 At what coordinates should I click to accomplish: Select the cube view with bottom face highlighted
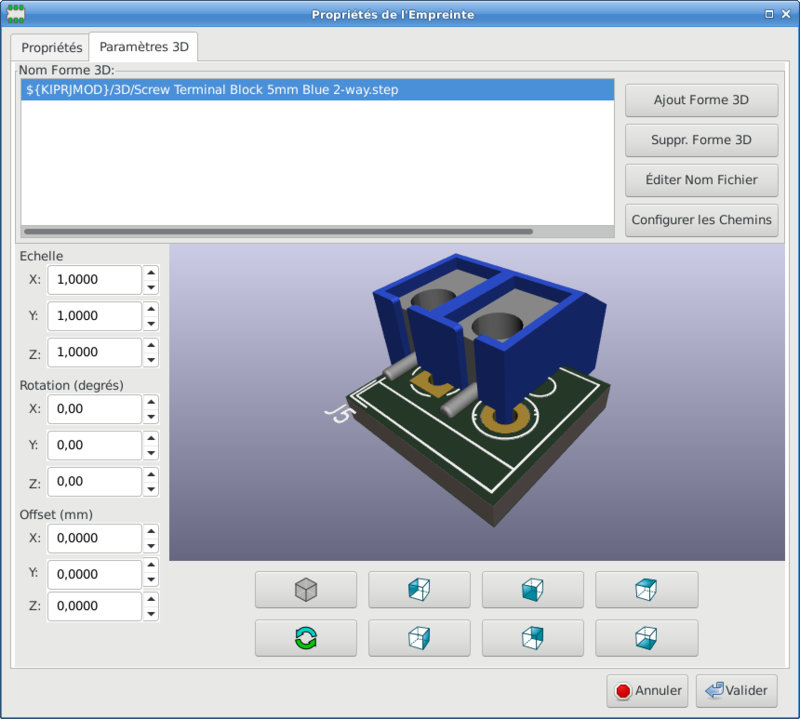tap(646, 638)
